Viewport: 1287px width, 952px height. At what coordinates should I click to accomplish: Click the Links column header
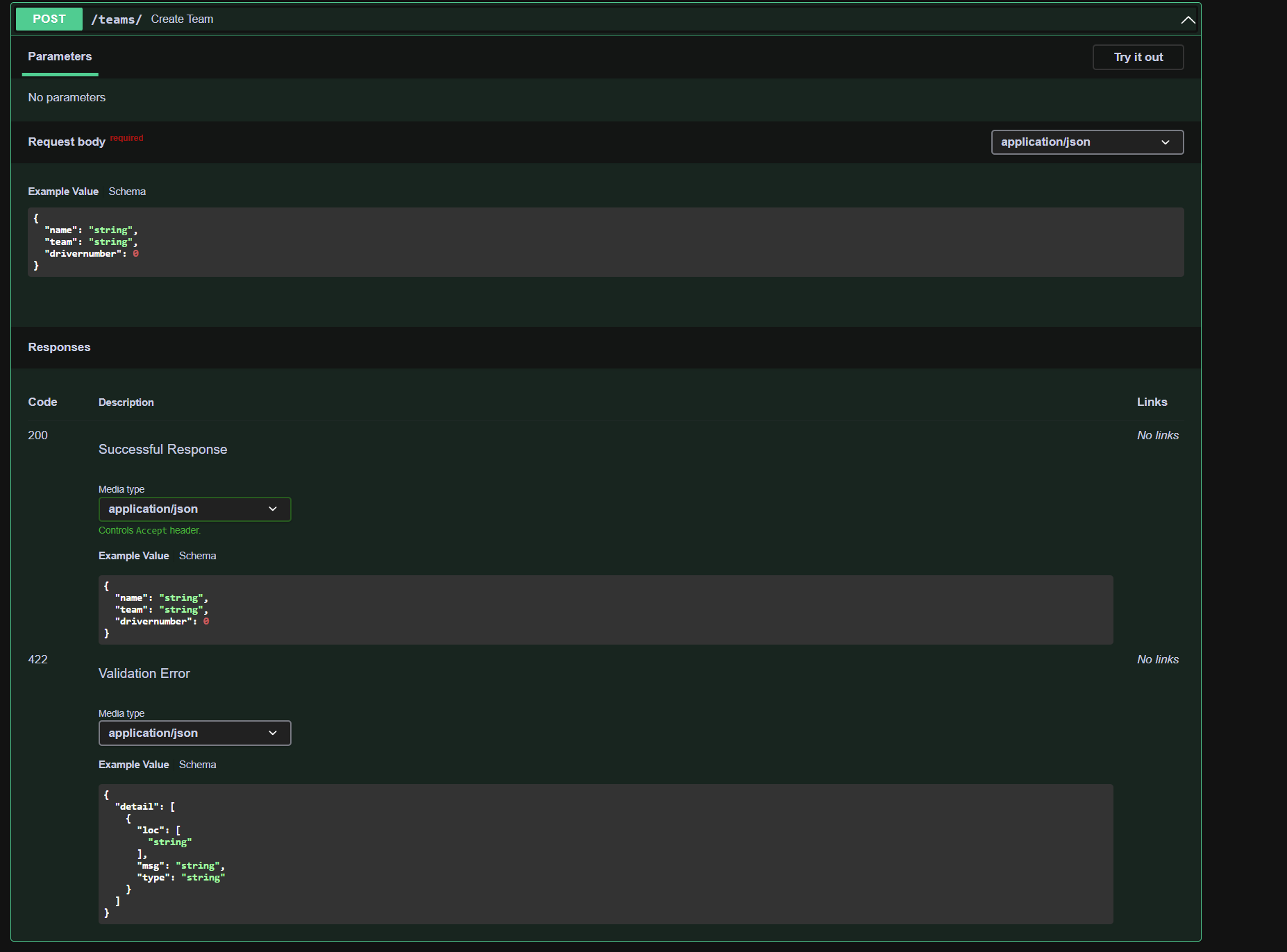click(x=1152, y=402)
